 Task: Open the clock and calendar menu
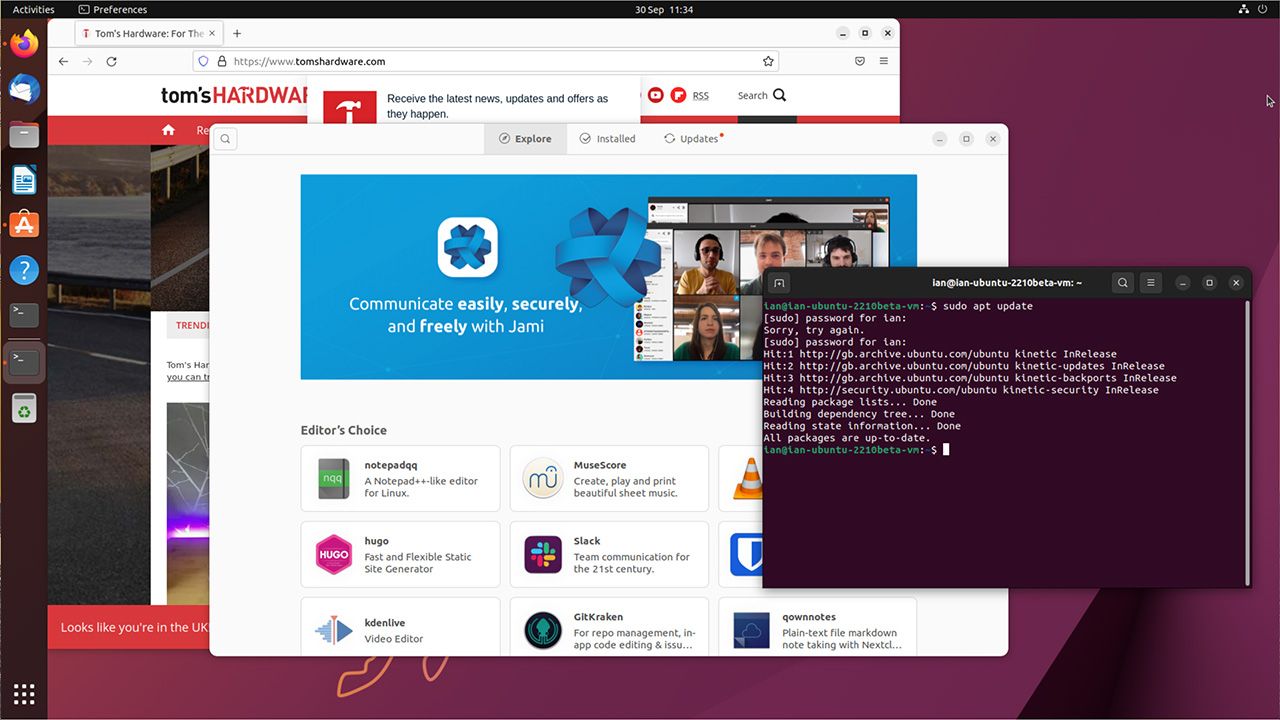[x=664, y=9]
